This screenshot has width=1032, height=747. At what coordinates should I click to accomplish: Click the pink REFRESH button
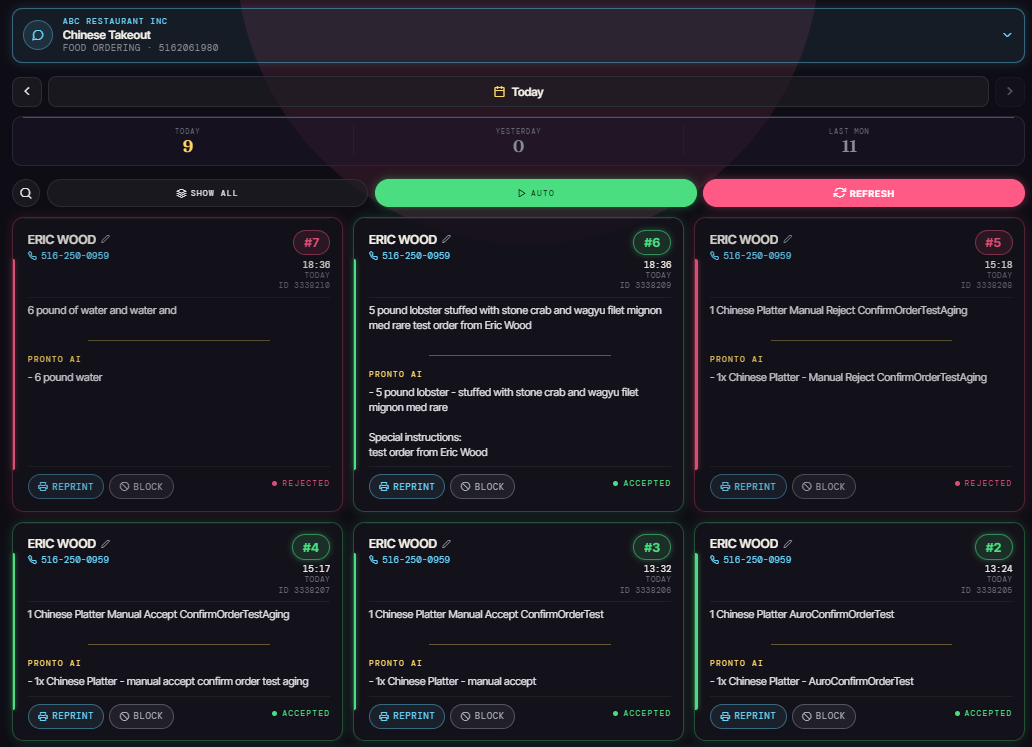click(864, 193)
